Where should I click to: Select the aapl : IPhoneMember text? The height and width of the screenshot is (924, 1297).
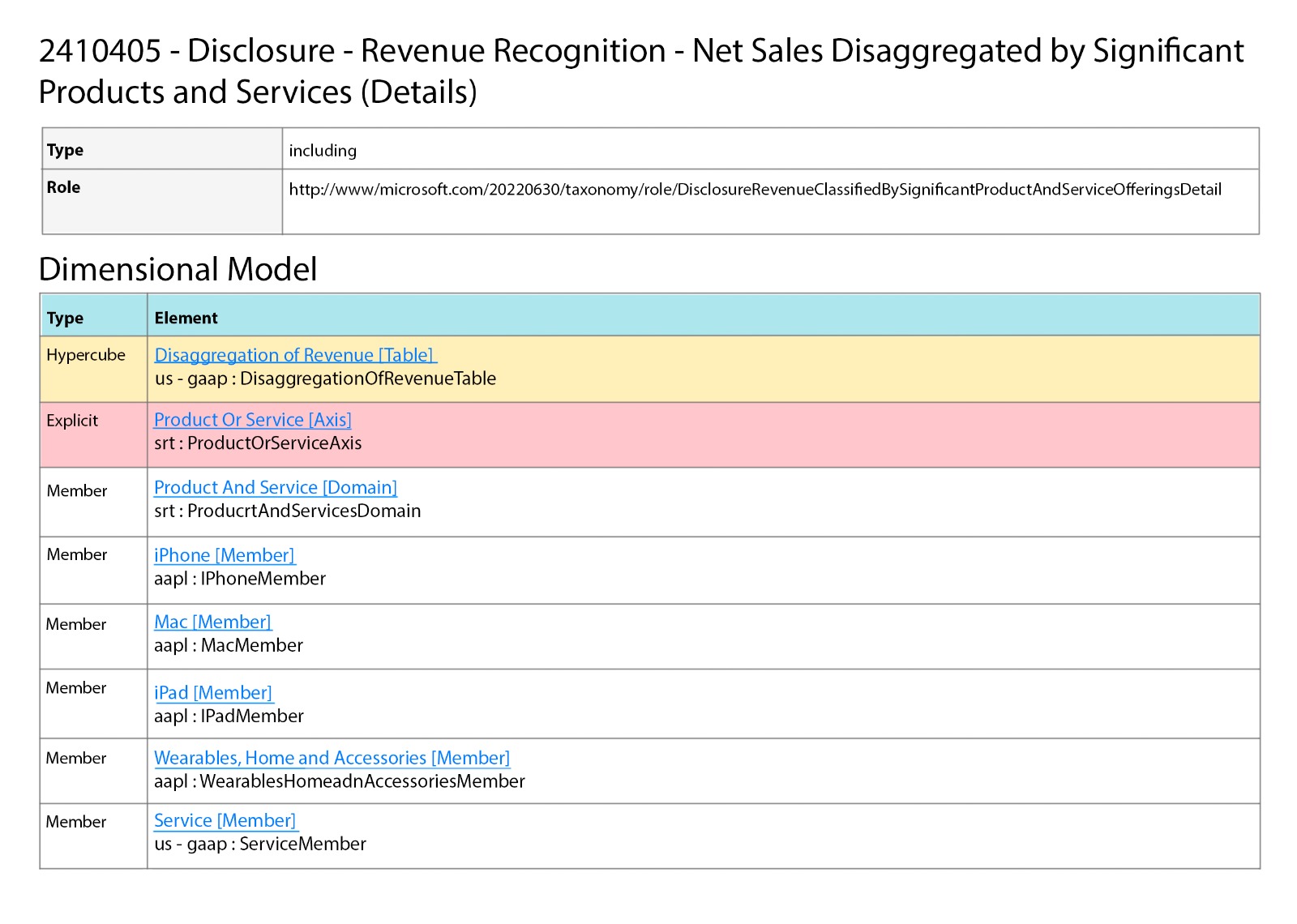click(240, 579)
